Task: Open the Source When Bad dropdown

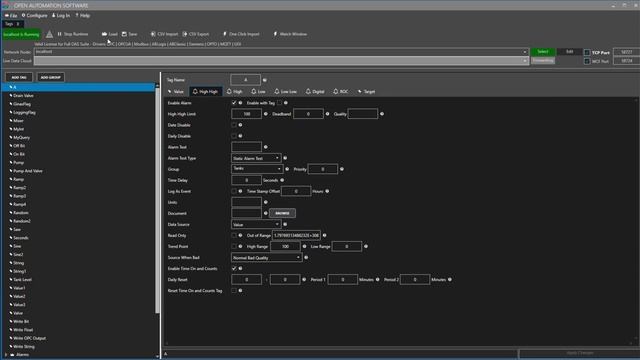Action: (267, 258)
